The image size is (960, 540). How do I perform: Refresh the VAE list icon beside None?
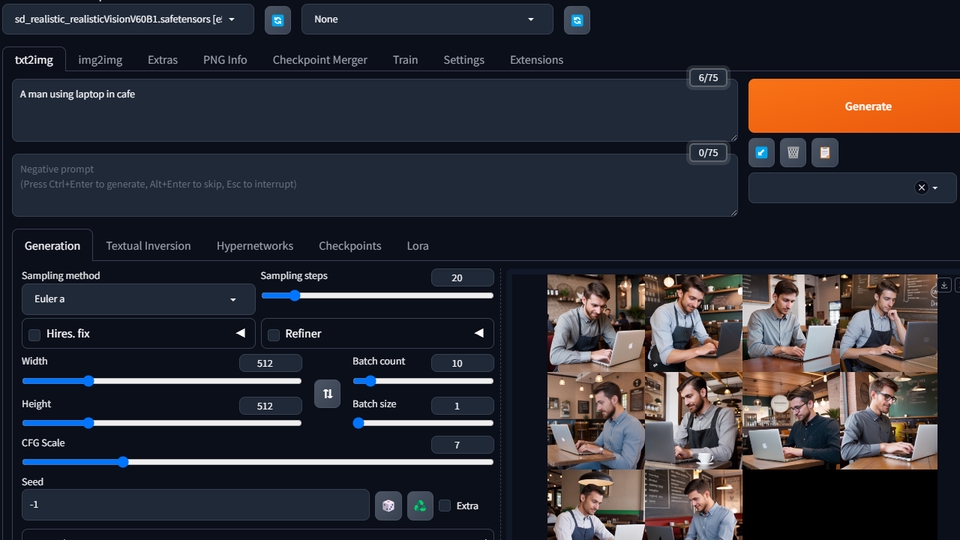click(577, 20)
